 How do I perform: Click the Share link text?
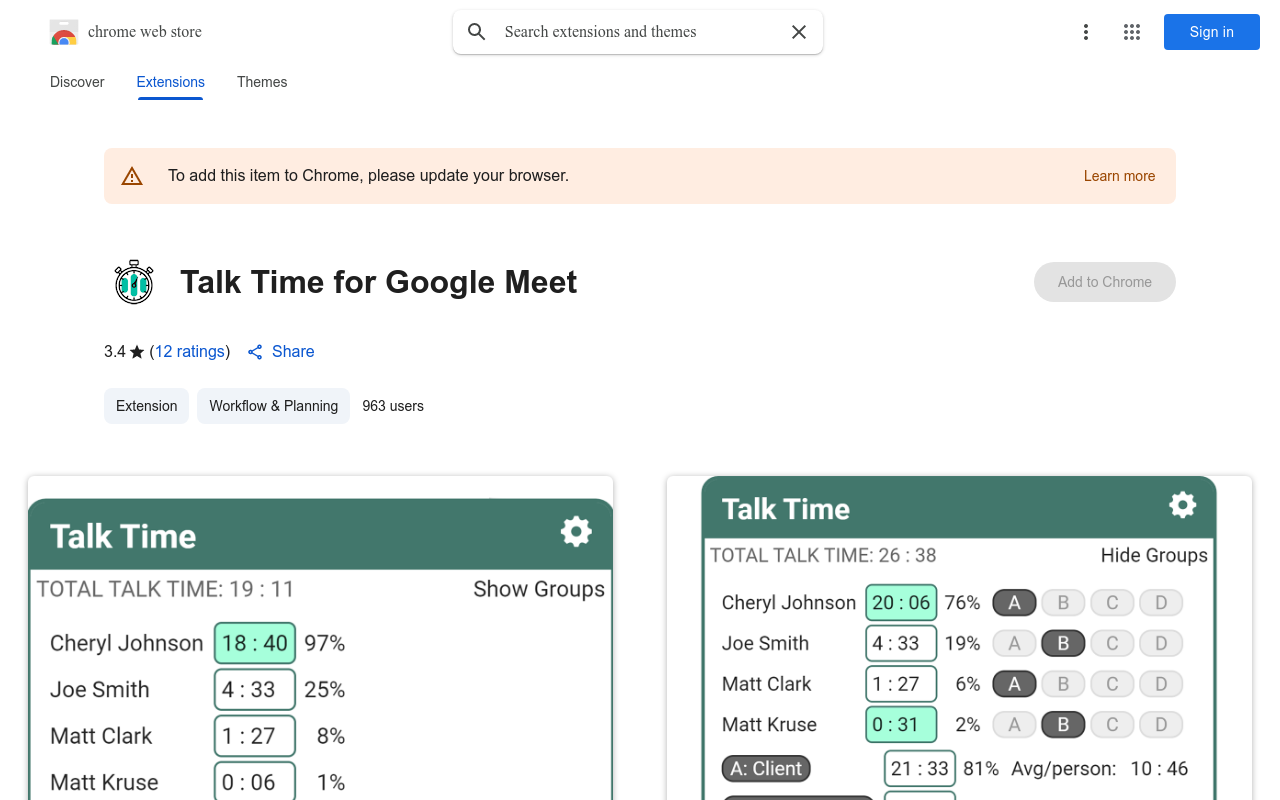point(293,351)
